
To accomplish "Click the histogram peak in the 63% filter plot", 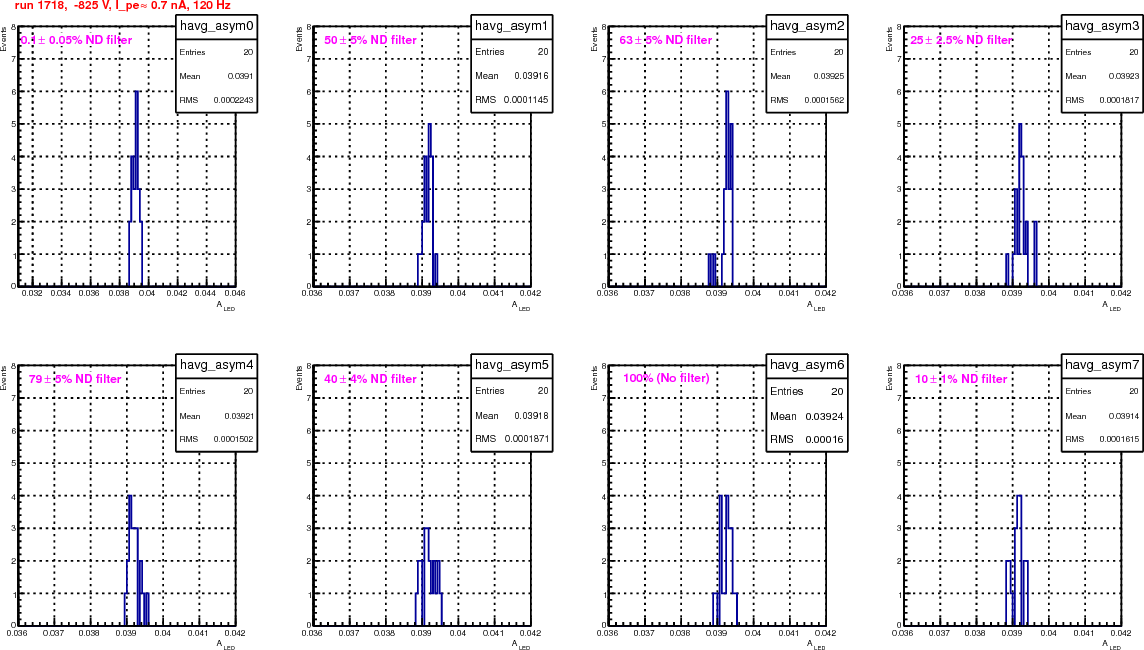I will click(x=727, y=92).
